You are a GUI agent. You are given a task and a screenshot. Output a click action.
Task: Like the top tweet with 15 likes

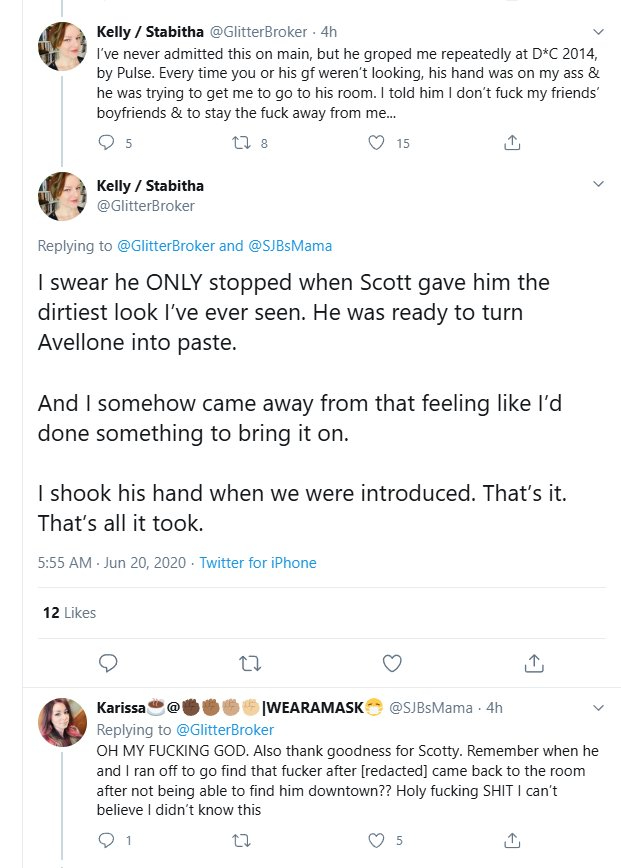pos(377,144)
